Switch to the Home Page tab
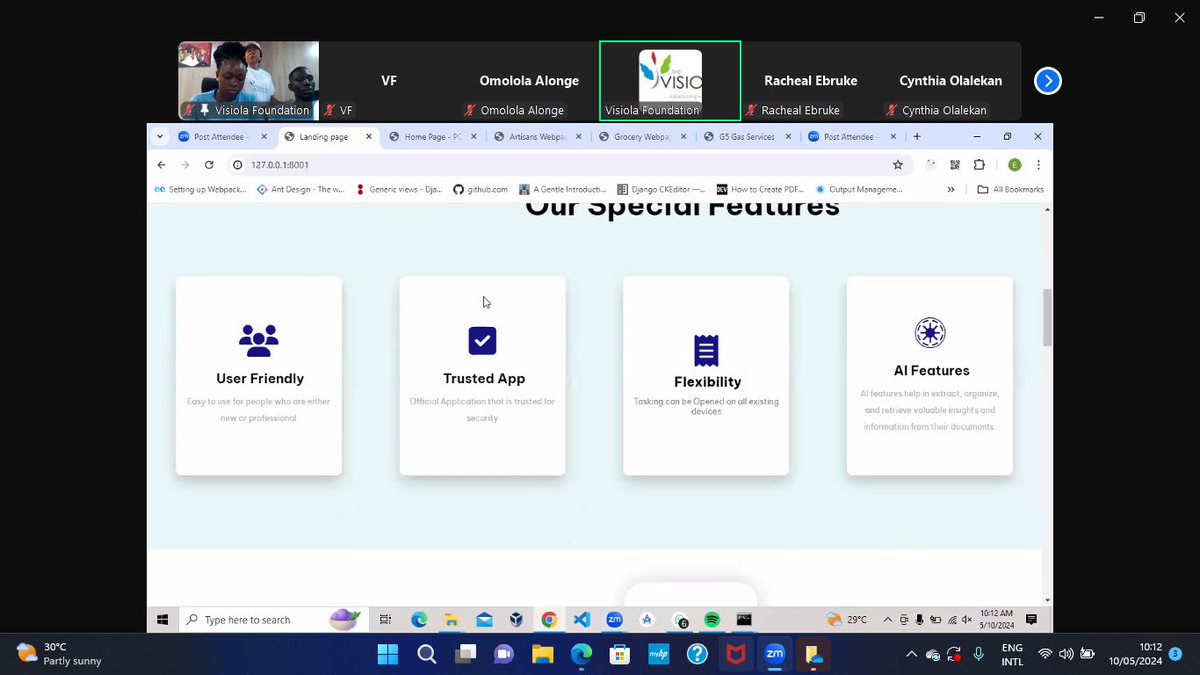The height and width of the screenshot is (675, 1200). tap(428, 135)
